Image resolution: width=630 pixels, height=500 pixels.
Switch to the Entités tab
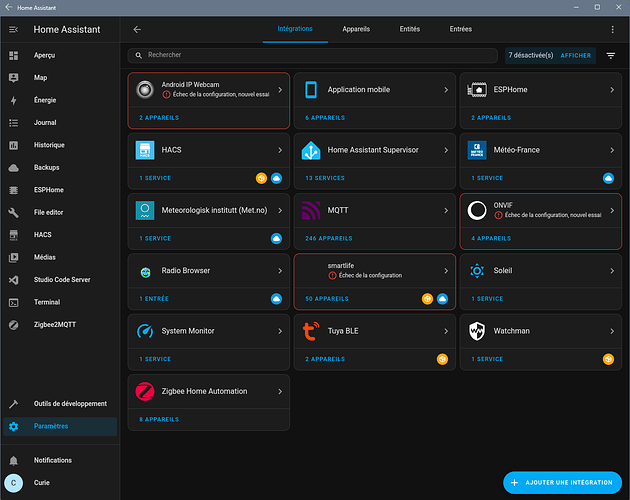(409, 29)
